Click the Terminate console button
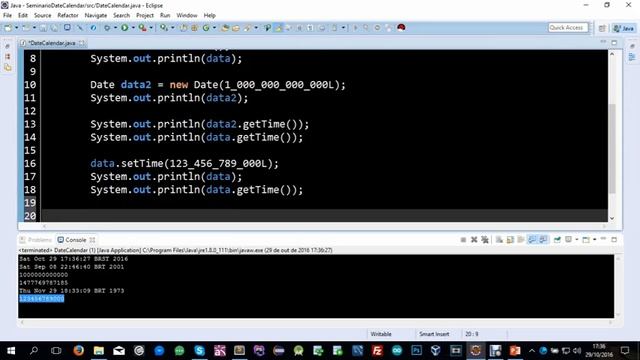640x360 pixels. [x=463, y=240]
